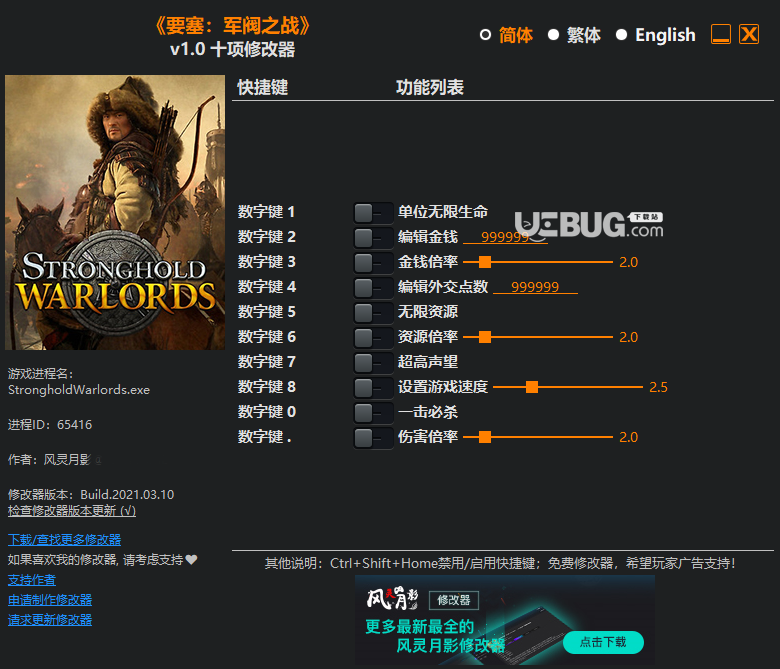The height and width of the screenshot is (669, 780).
Task: Open 申请制作修改器 link
Action: point(50,600)
